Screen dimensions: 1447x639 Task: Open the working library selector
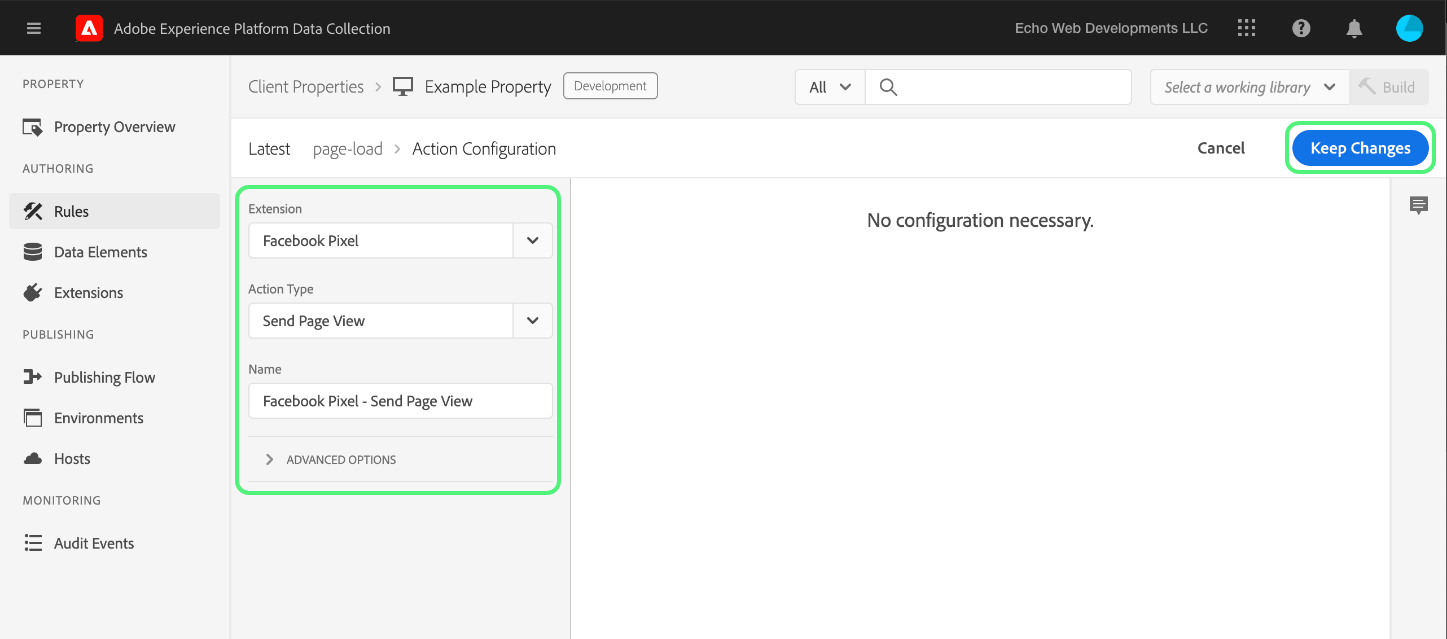(1249, 87)
